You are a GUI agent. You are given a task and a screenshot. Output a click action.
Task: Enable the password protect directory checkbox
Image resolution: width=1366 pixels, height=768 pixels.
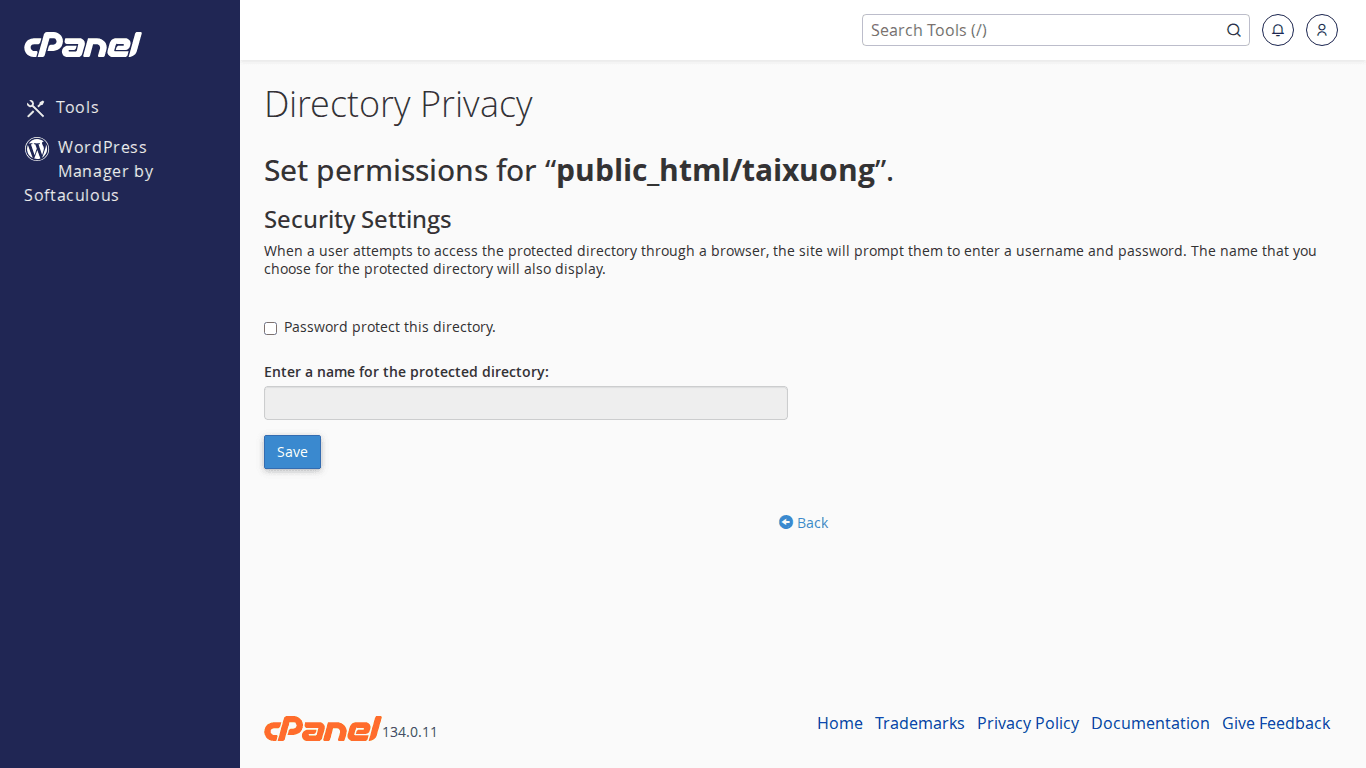270,328
